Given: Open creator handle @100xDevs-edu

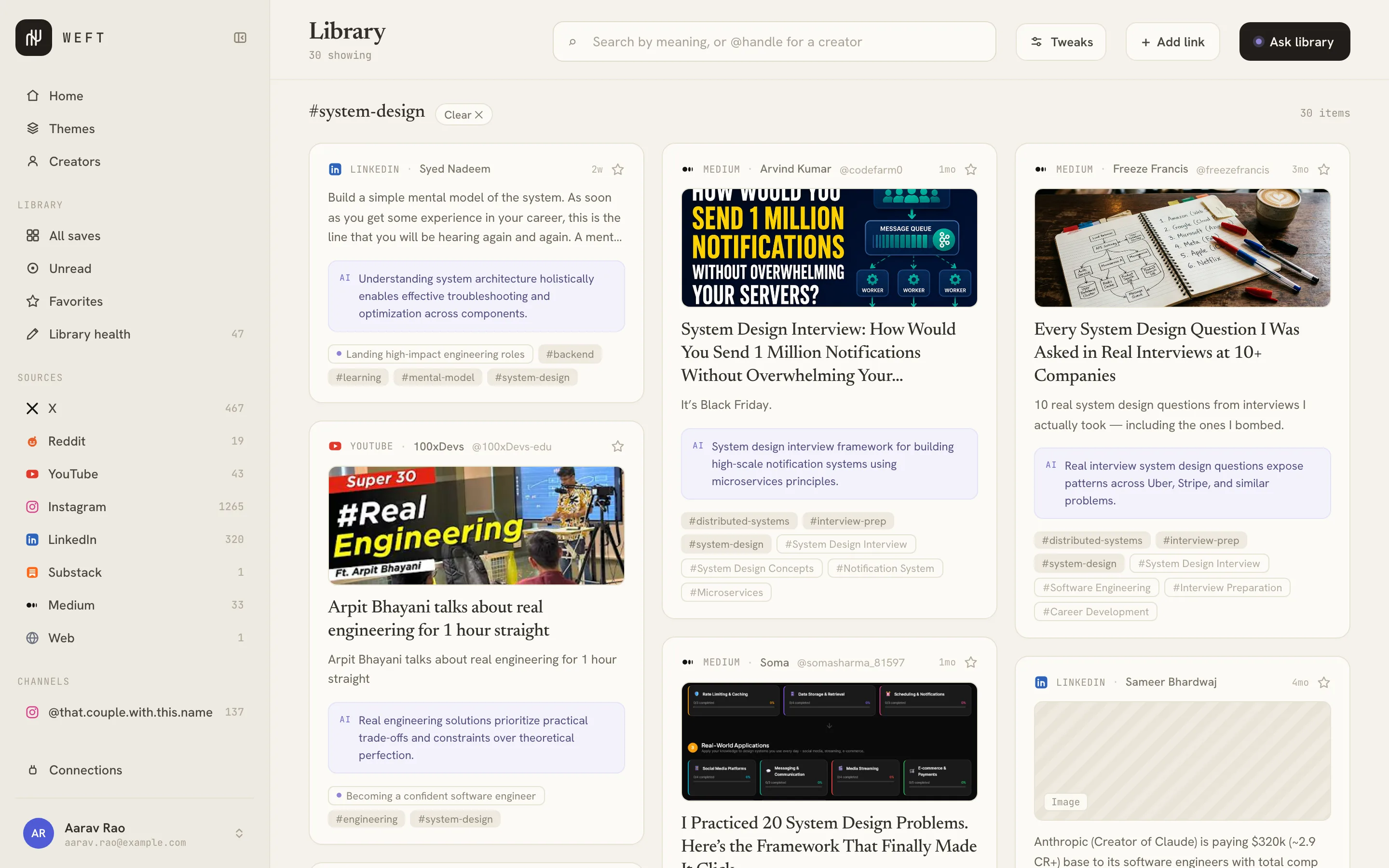Looking at the screenshot, I should pyautogui.click(x=511, y=447).
